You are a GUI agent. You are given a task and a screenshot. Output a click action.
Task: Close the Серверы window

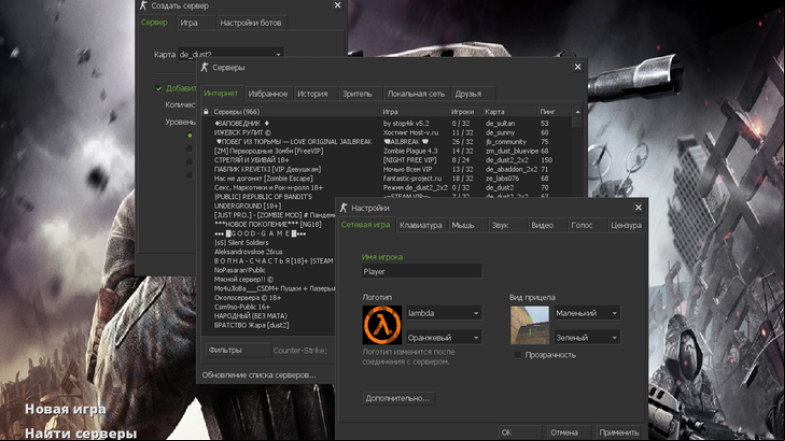coord(578,67)
